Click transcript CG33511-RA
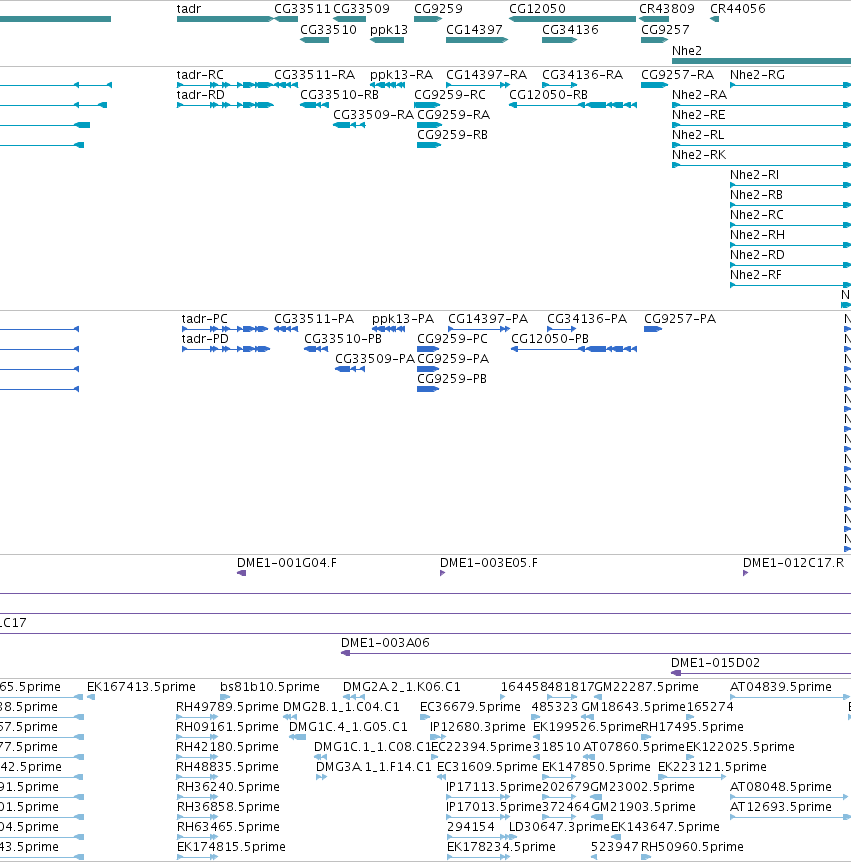The height and width of the screenshot is (862, 851). (x=314, y=75)
